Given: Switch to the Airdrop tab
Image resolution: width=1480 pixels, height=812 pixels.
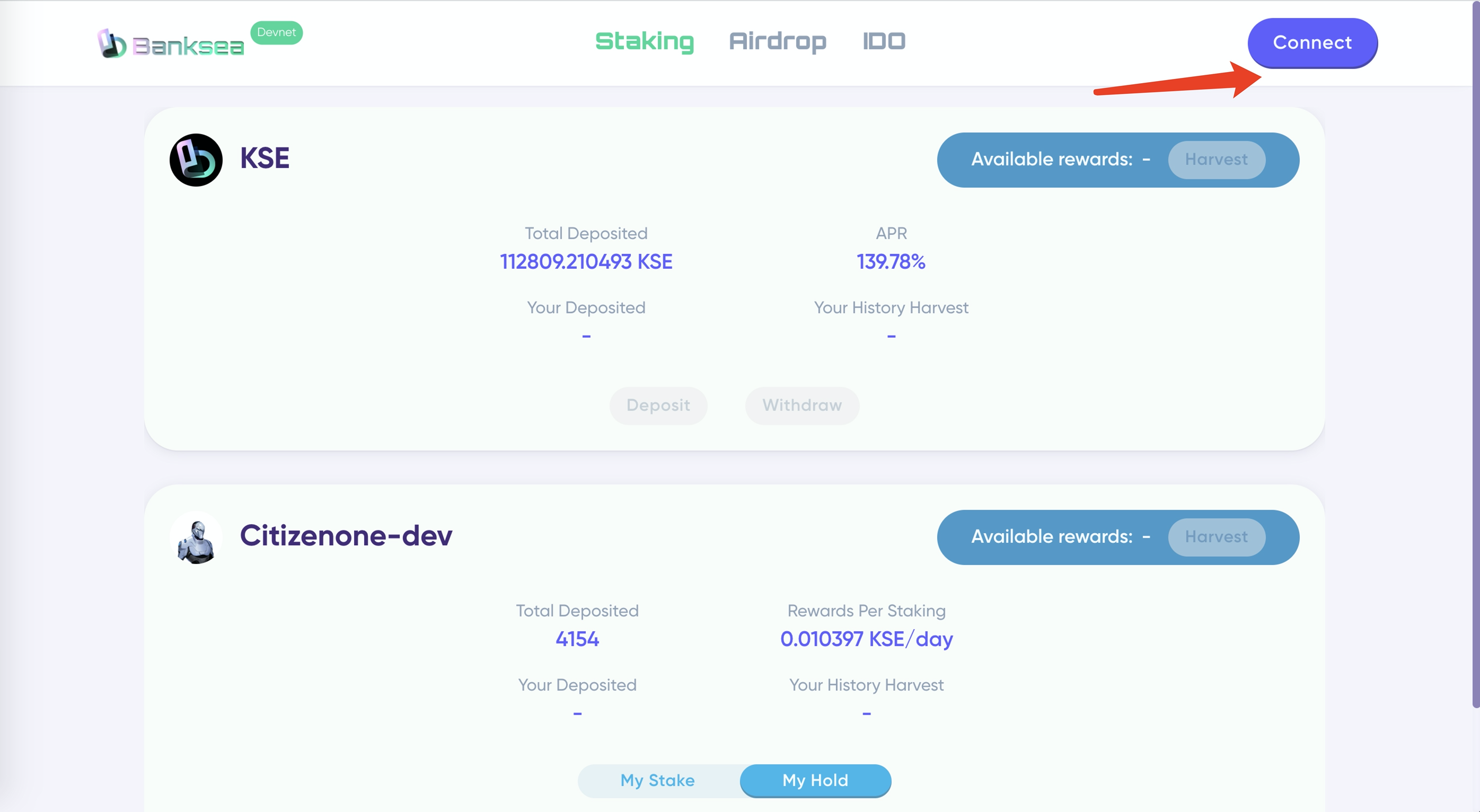Looking at the screenshot, I should point(777,41).
